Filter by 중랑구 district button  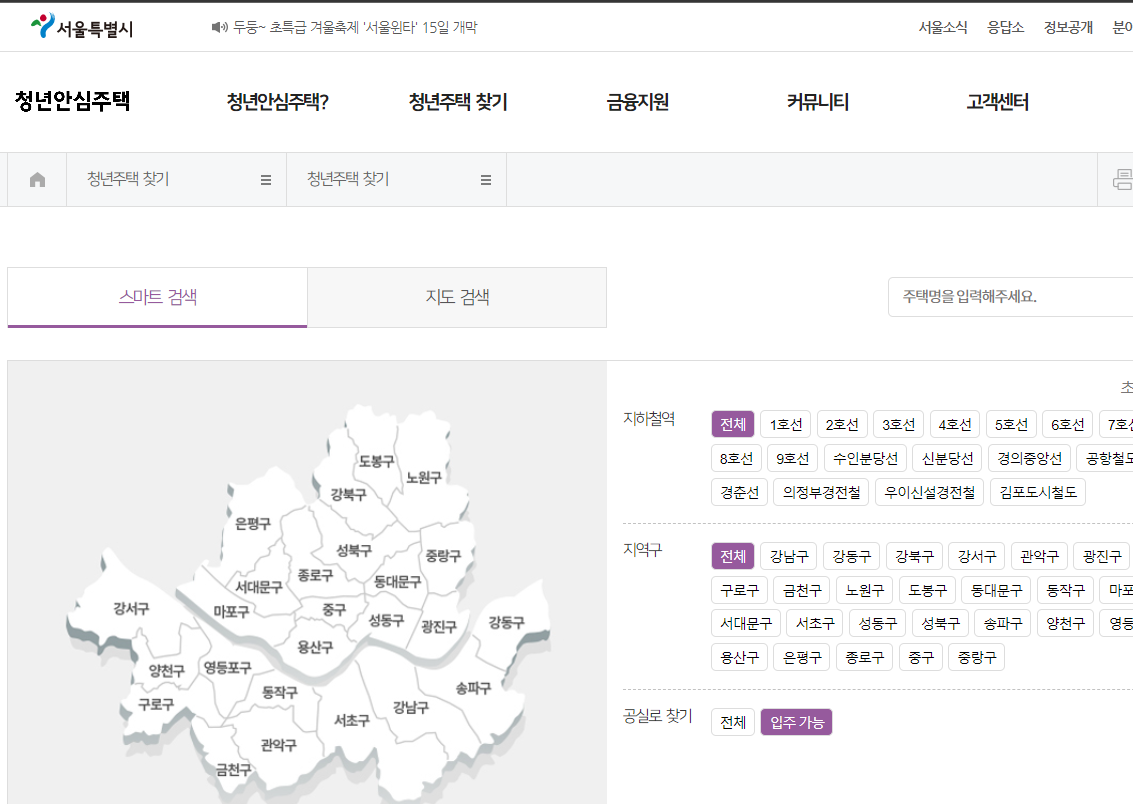(x=976, y=657)
